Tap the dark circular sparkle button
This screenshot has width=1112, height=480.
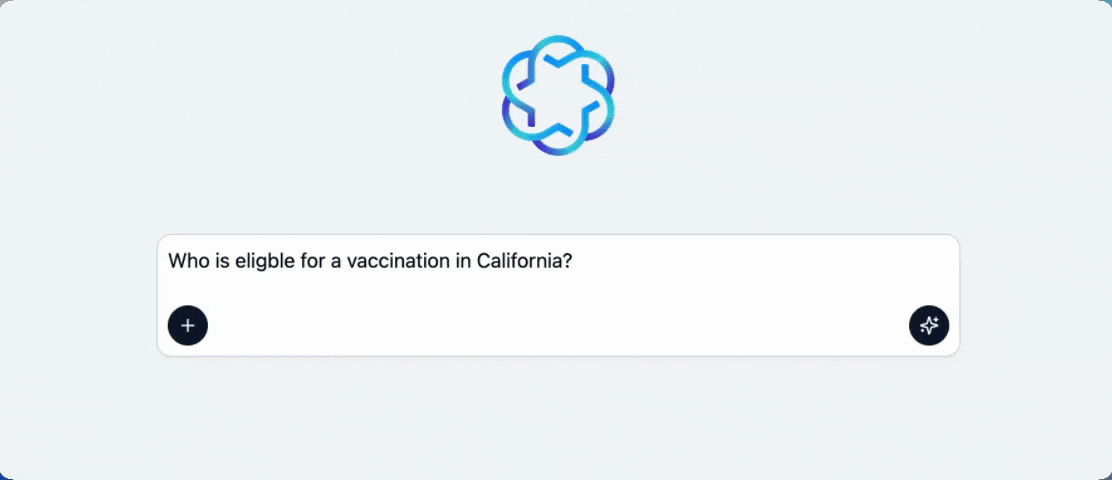929,325
